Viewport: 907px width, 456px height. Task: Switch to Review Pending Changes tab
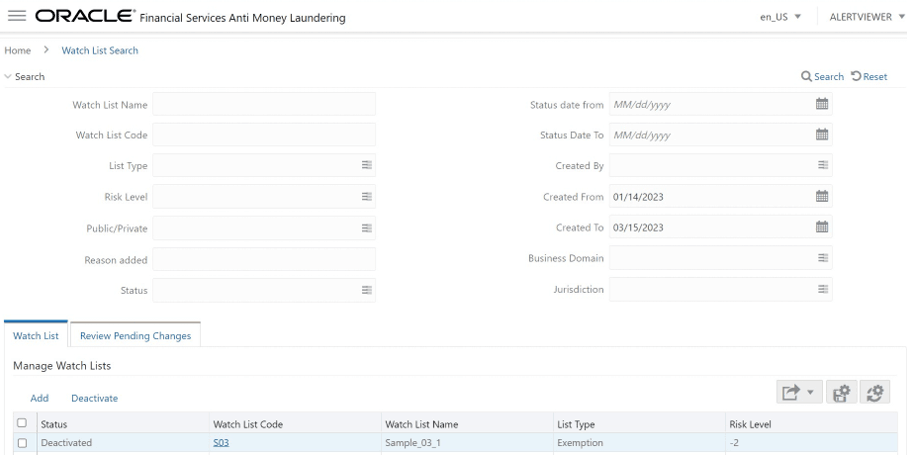(135, 335)
